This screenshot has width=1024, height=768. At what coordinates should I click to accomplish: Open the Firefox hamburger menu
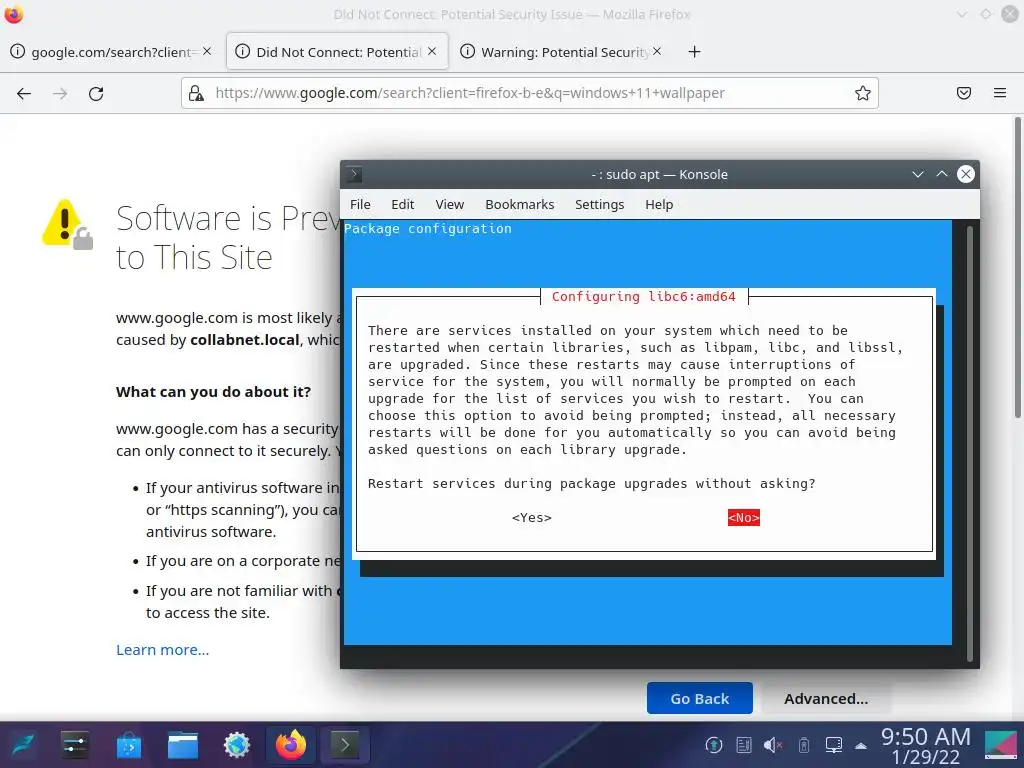1000,93
